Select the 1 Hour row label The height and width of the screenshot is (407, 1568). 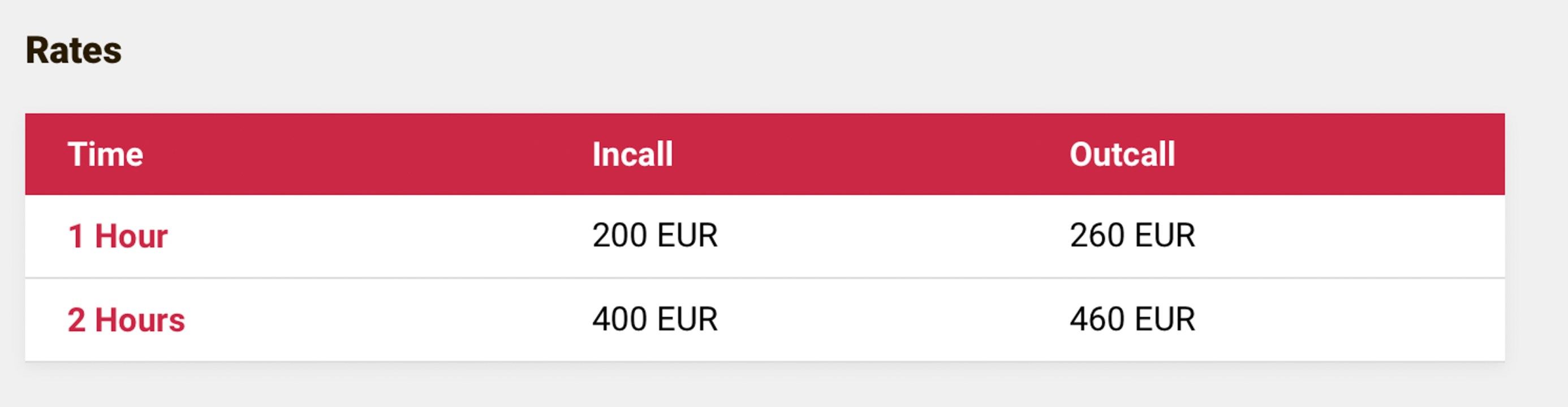point(118,236)
